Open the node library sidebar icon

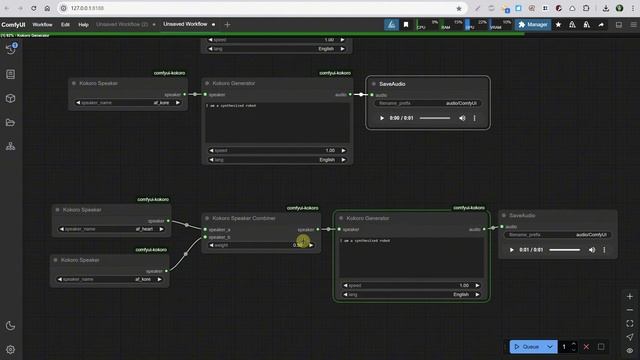pyautogui.click(x=11, y=74)
